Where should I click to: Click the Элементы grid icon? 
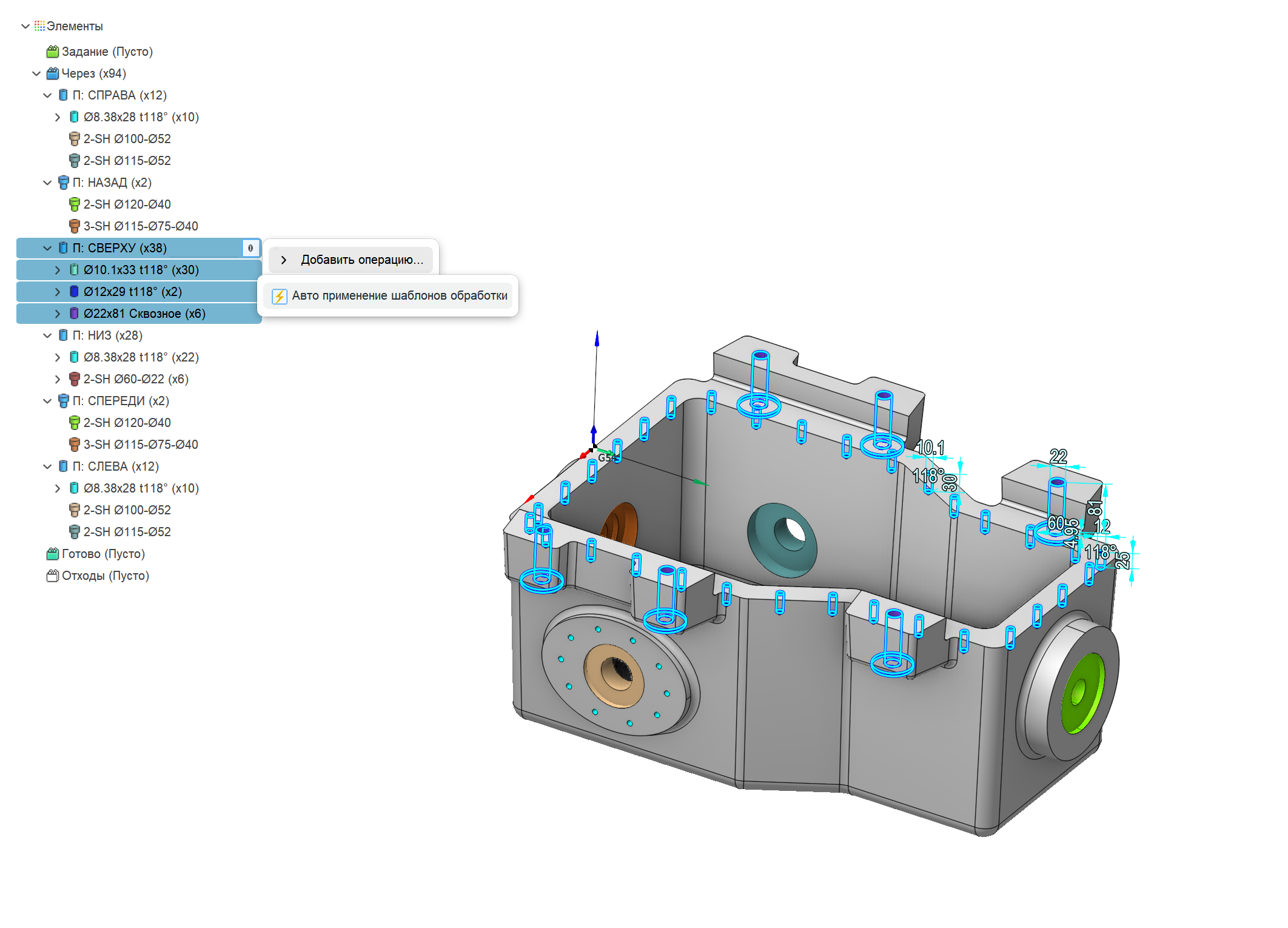pos(39,26)
